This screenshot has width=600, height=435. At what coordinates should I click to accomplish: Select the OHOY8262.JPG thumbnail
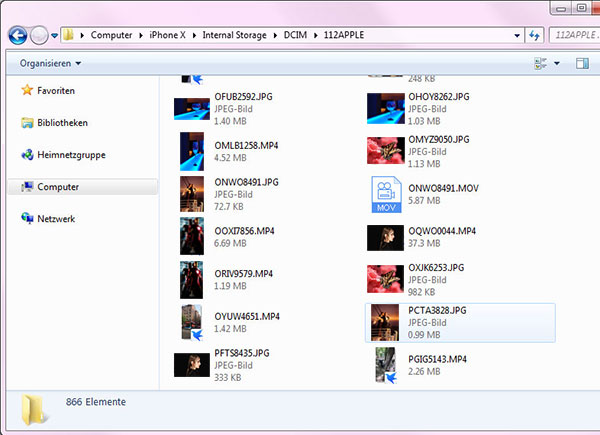pyautogui.click(x=385, y=109)
